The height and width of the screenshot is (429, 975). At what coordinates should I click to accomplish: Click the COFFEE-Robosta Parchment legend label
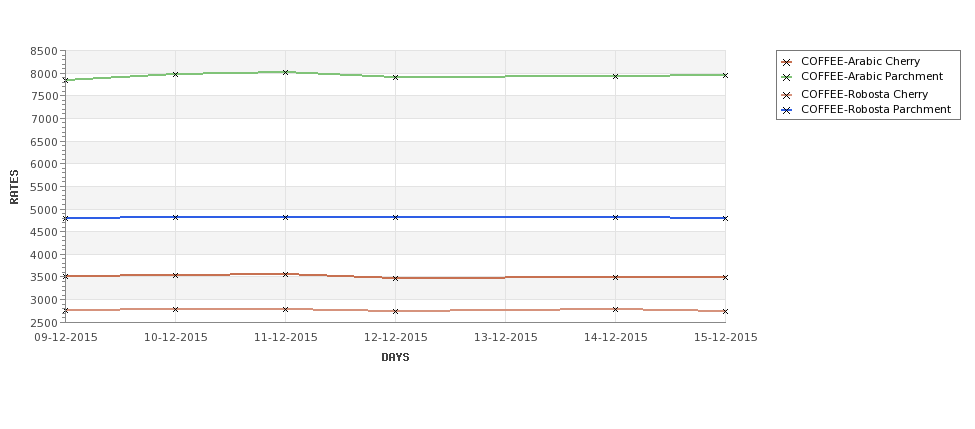tap(876, 109)
